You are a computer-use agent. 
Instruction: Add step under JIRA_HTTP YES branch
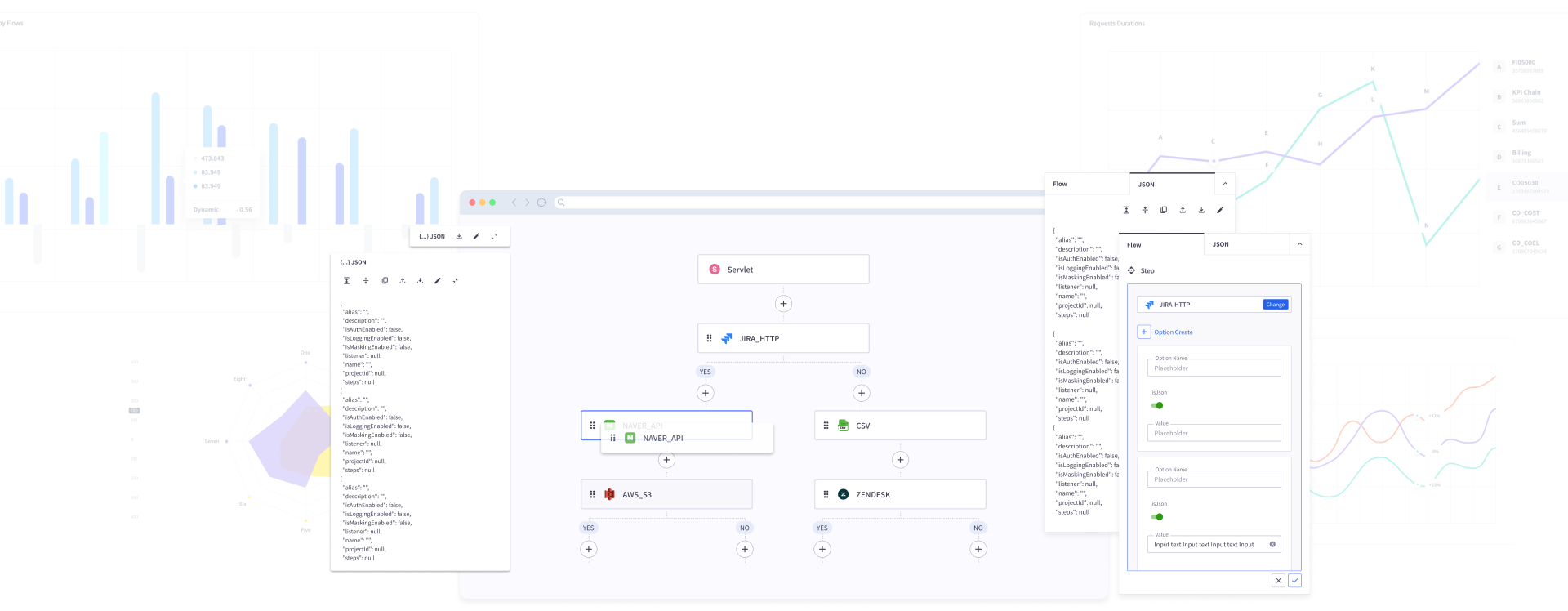point(706,394)
